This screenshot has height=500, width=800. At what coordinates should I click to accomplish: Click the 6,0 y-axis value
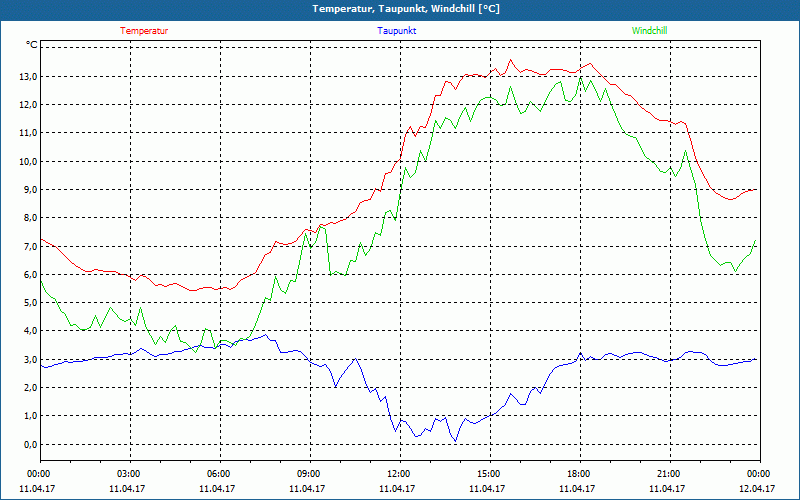click(31, 274)
